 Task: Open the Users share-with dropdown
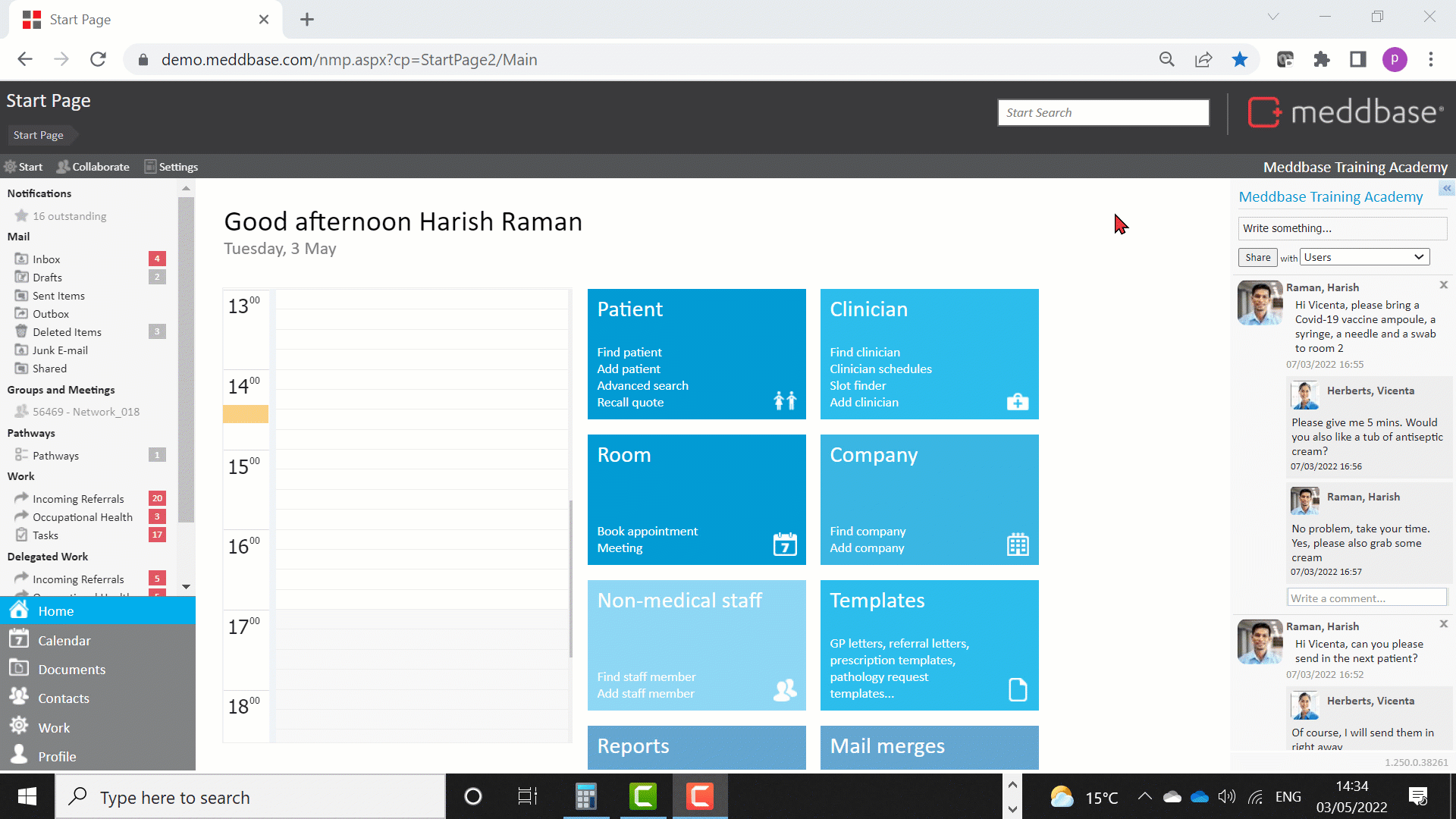[x=1364, y=257]
